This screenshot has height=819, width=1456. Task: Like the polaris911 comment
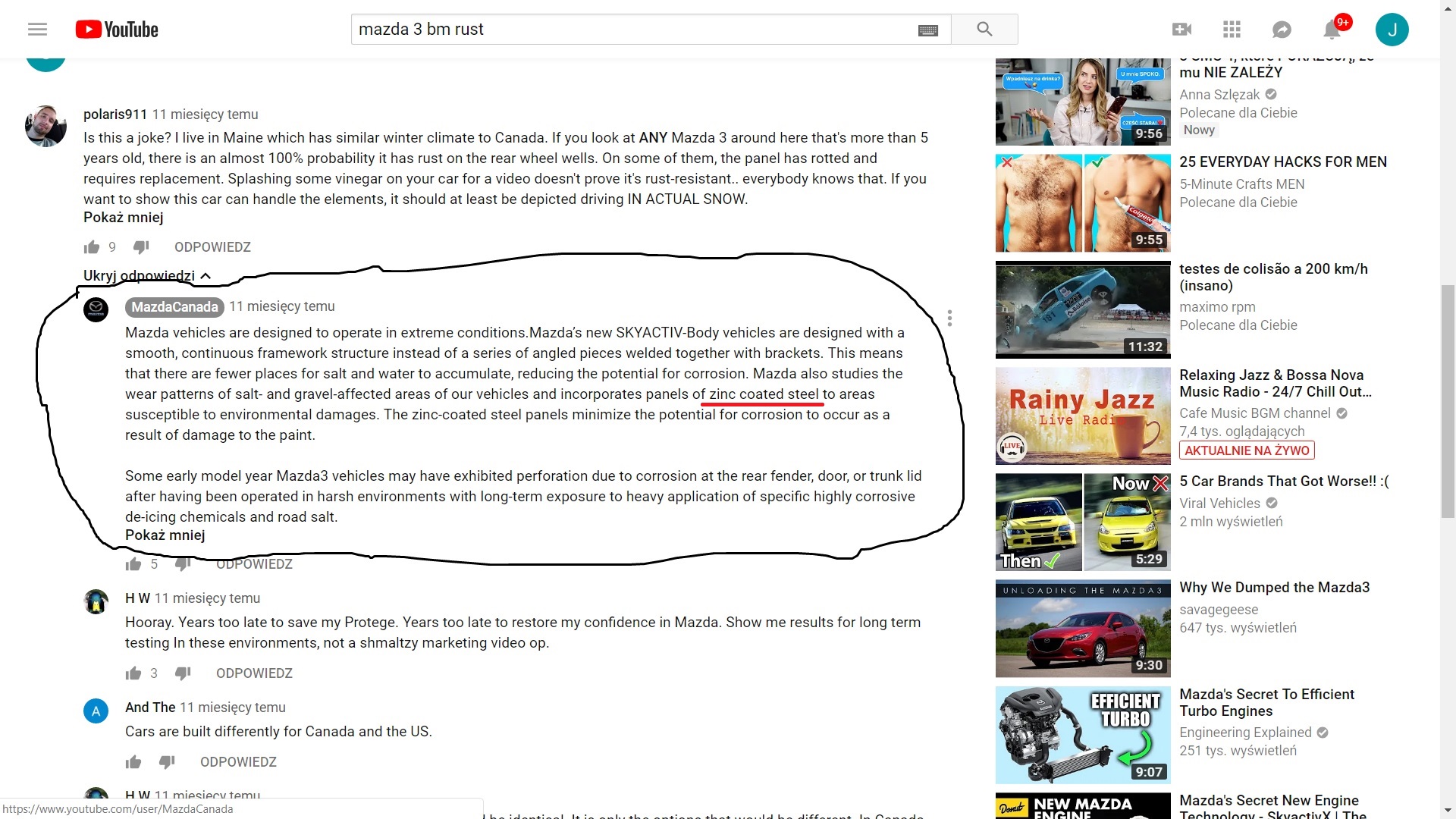coord(92,247)
